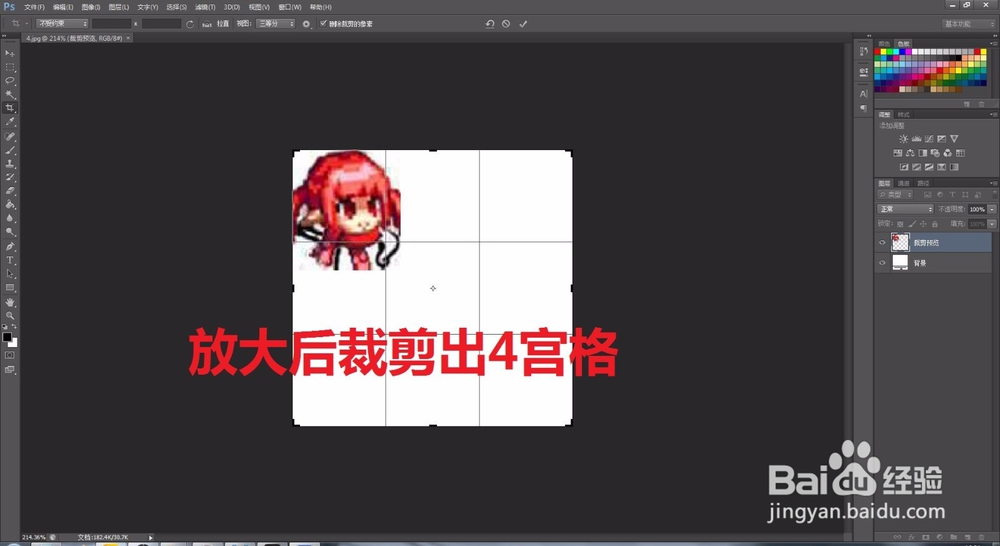
Task: Change screen mode icon in toolbox
Action: (x=10, y=369)
